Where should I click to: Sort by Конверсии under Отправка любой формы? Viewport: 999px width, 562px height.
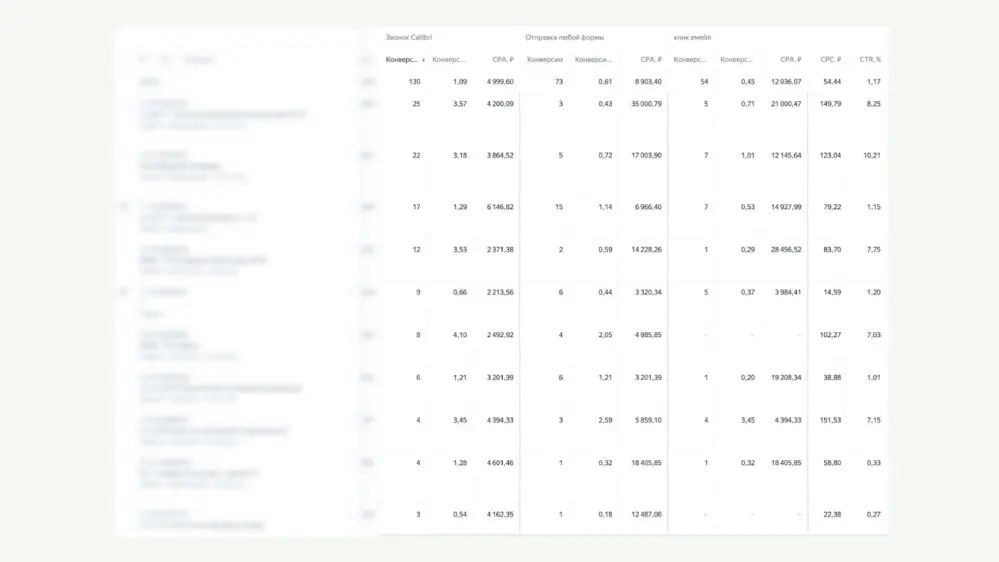coord(545,59)
